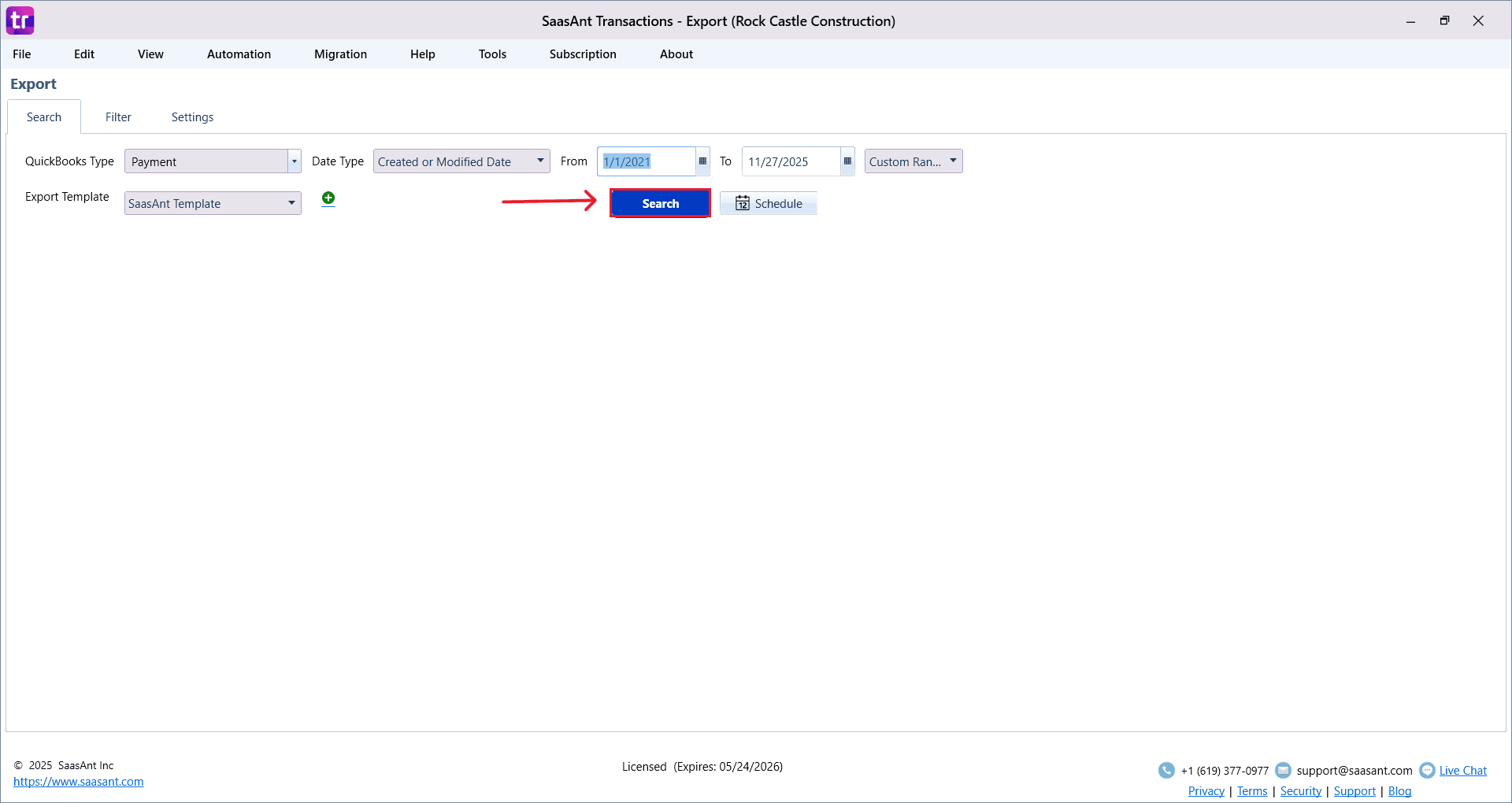This screenshot has width=1512, height=803.
Task: Click the phone icon in the footer
Action: coord(1165,771)
